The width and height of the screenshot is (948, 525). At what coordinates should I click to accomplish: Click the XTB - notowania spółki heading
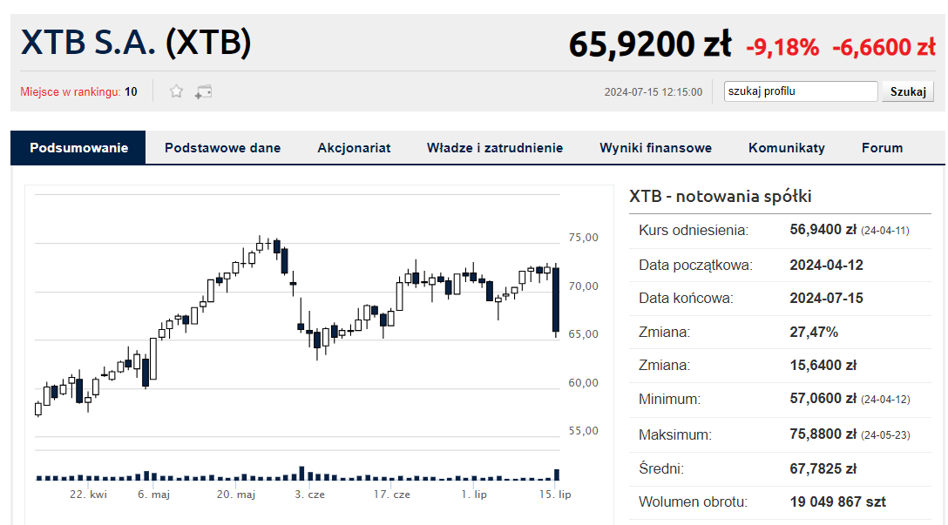720,196
